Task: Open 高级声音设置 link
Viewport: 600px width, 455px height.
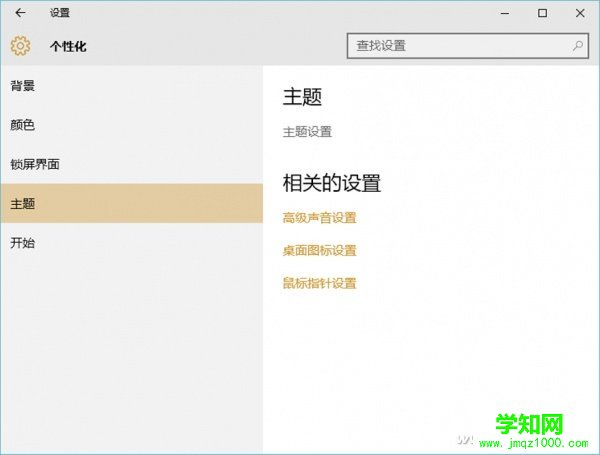Action: (319, 218)
